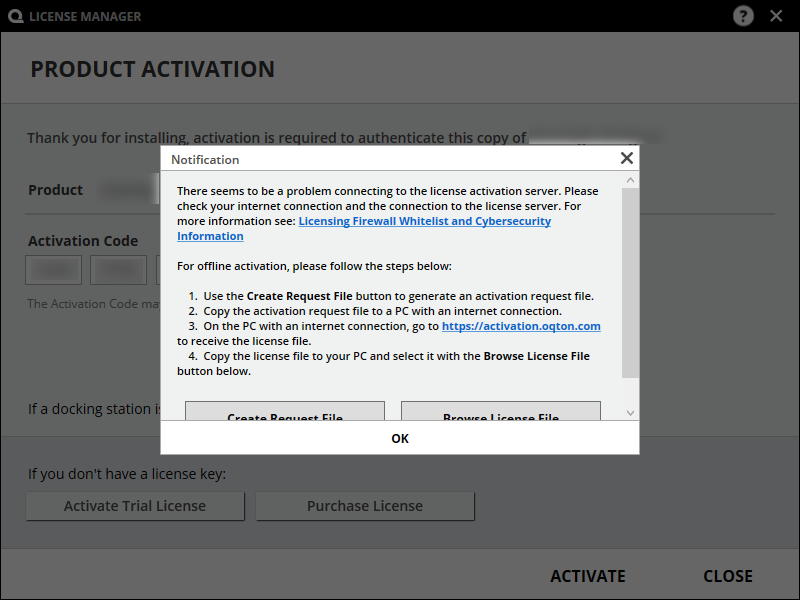The image size is (800, 601).
Task: Click the notification scrollbar up arrow
Action: 630,180
